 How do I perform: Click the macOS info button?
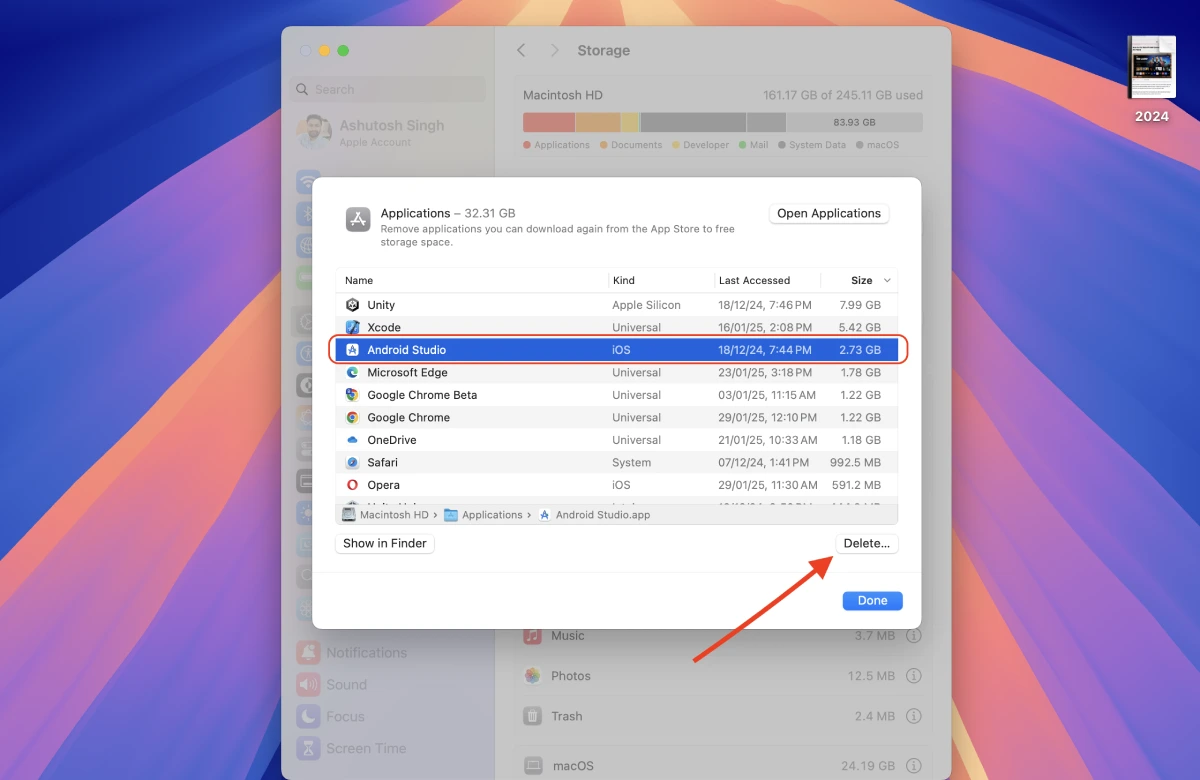(913, 766)
